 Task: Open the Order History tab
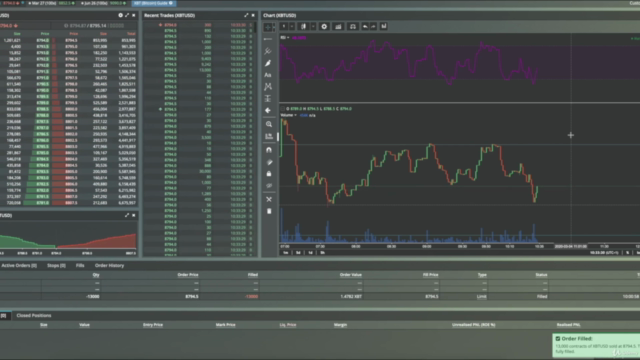click(109, 265)
